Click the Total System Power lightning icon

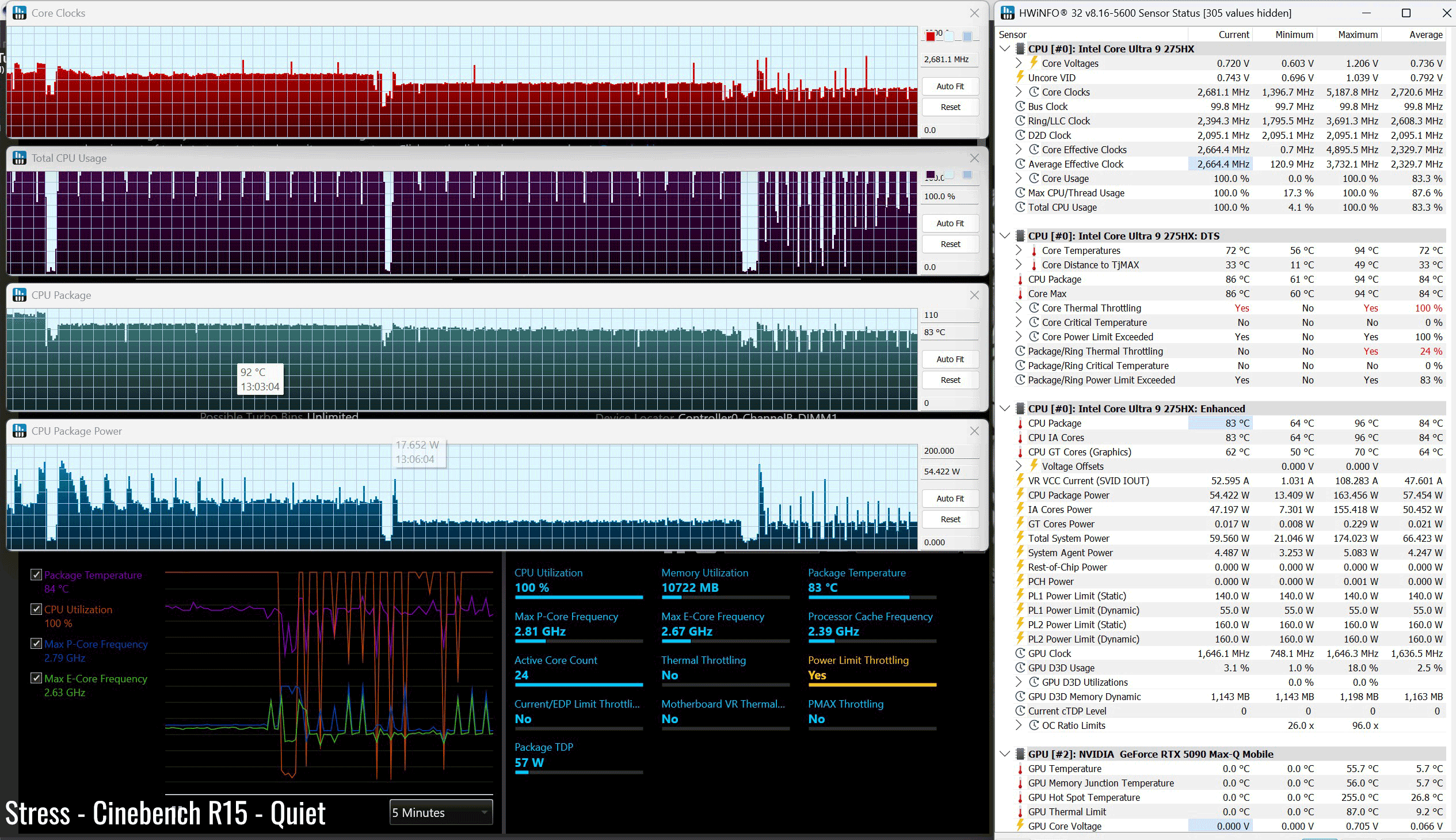point(1020,538)
